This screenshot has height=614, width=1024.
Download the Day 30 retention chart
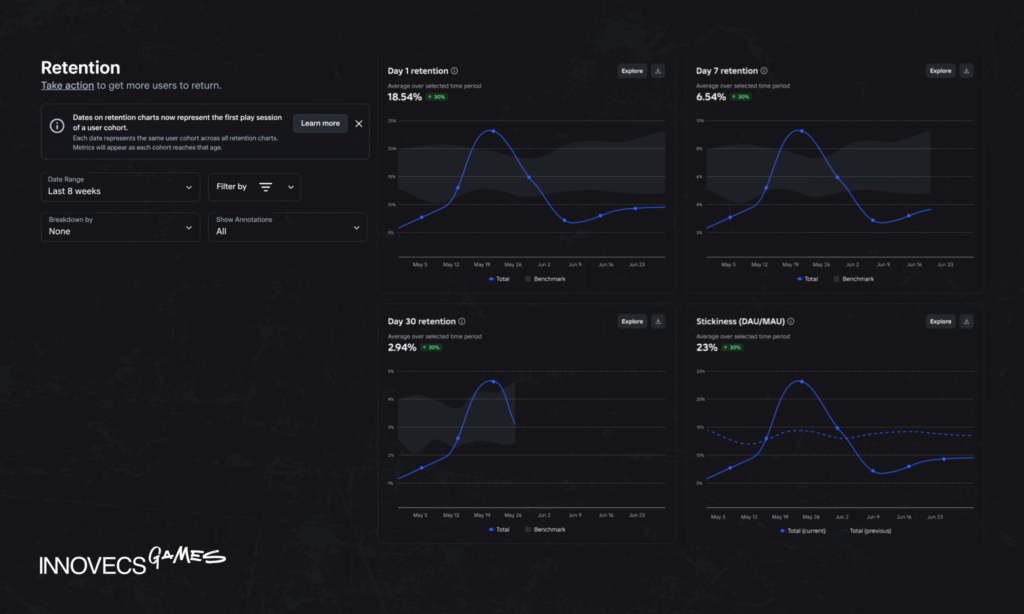coord(658,321)
